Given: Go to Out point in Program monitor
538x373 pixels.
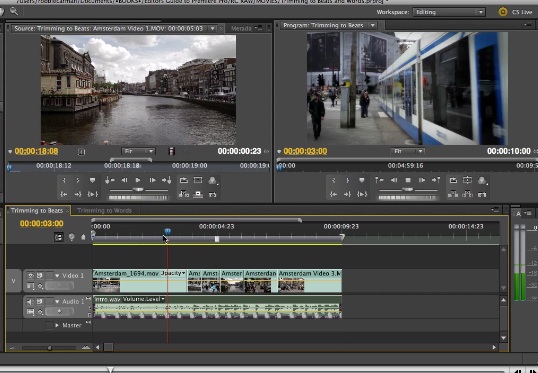Looking at the screenshot, I should pos(347,194).
